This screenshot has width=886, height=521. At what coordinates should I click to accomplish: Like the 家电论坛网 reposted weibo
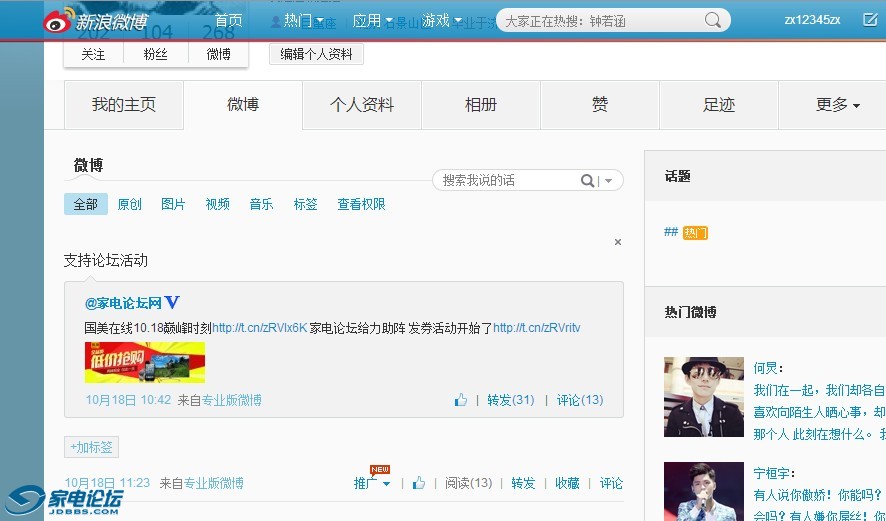[461, 400]
